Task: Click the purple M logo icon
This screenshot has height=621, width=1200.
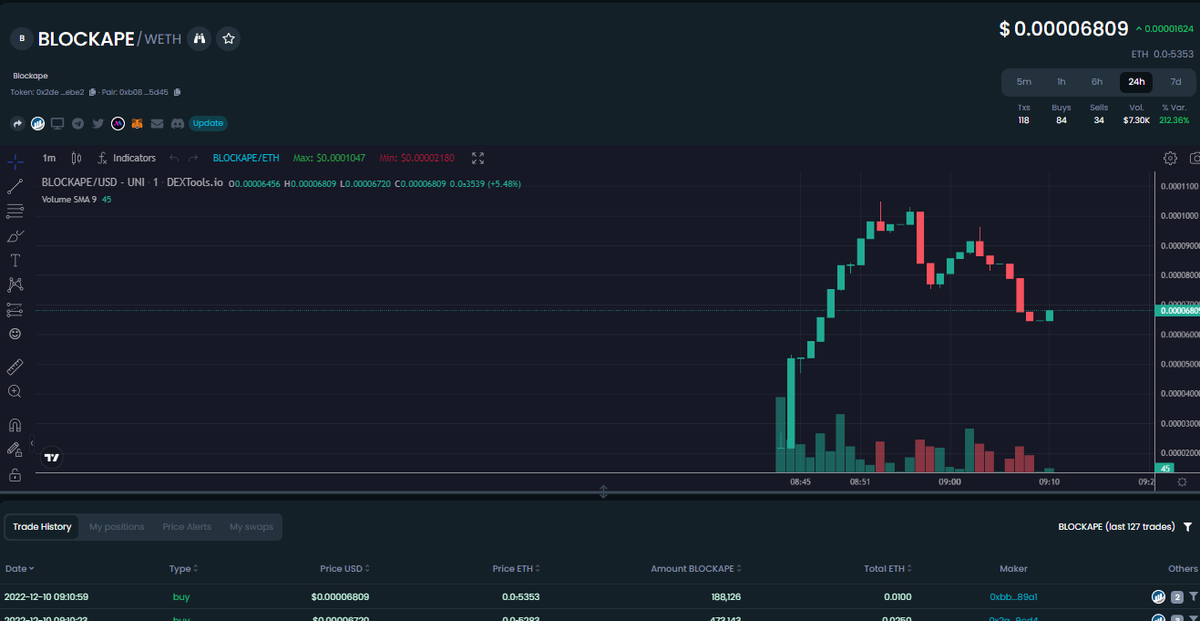Action: click(x=118, y=124)
